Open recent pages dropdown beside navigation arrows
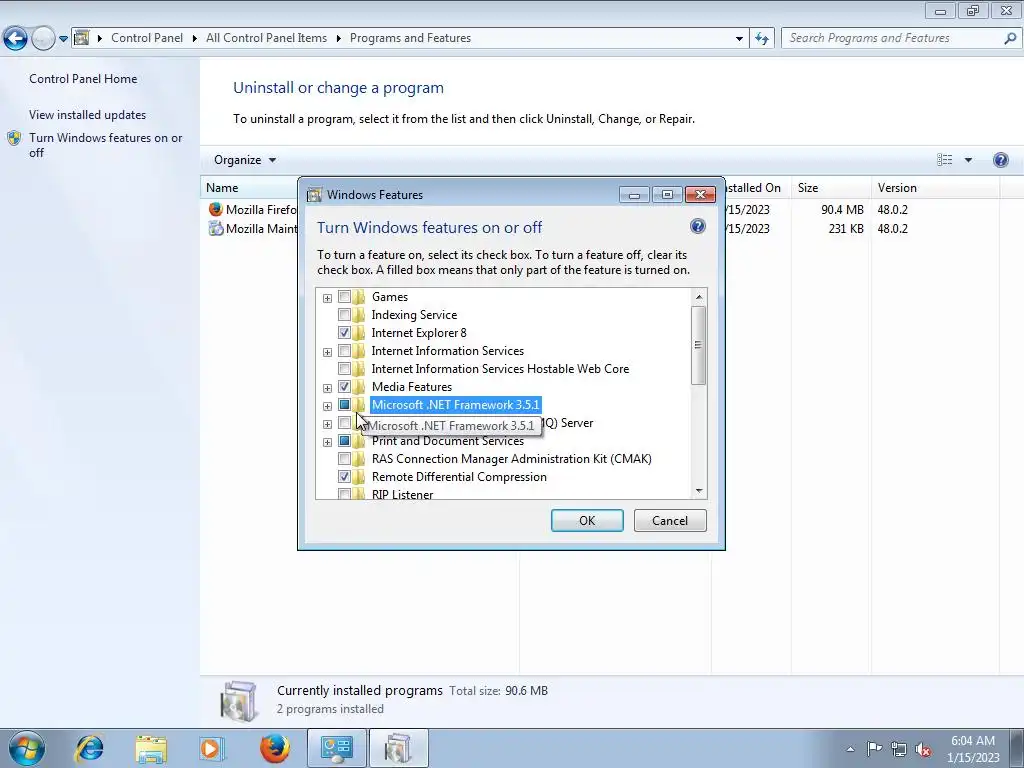The height and width of the screenshot is (768, 1024). click(x=63, y=39)
